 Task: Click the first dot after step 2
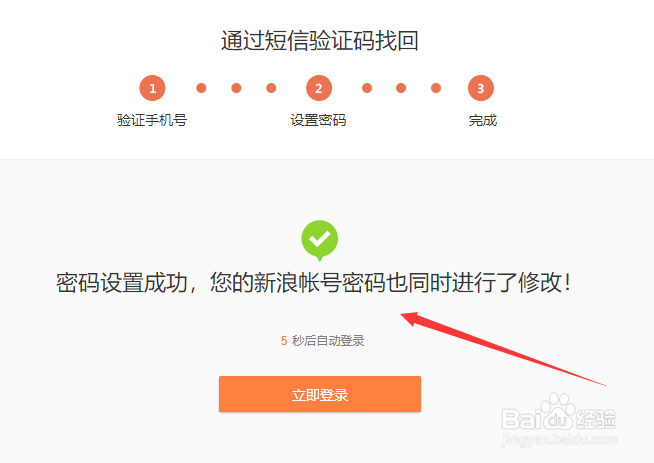367,88
